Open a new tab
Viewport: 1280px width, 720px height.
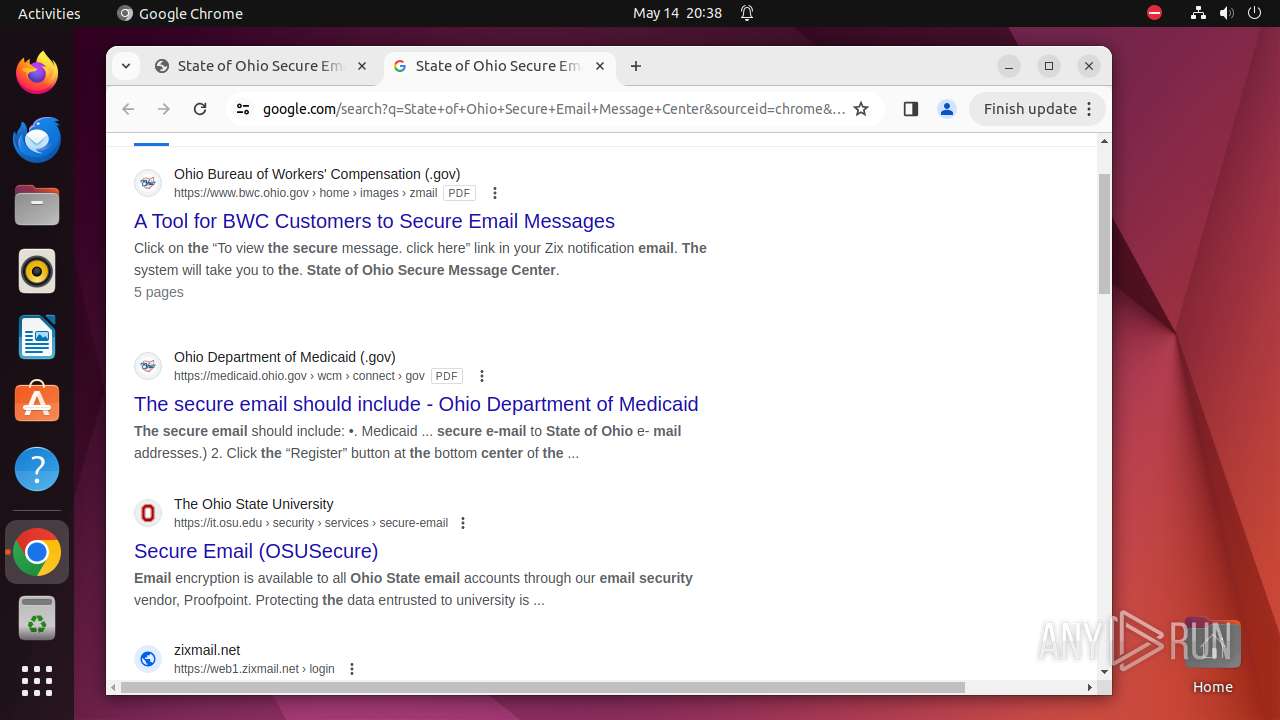pyautogui.click(x=636, y=66)
